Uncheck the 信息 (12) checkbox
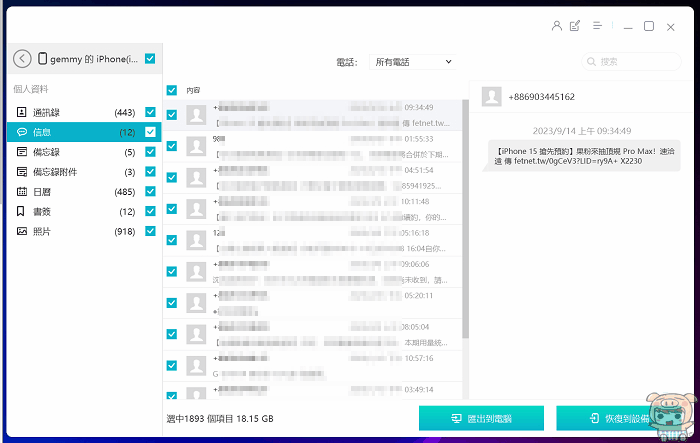Image resolution: width=700 pixels, height=443 pixels. tap(150, 132)
